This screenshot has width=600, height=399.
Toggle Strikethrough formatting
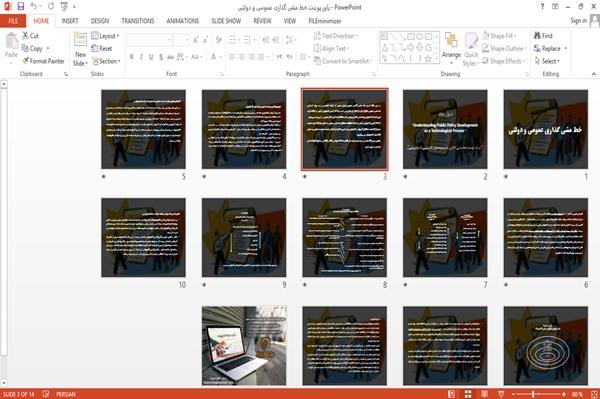click(x=170, y=57)
